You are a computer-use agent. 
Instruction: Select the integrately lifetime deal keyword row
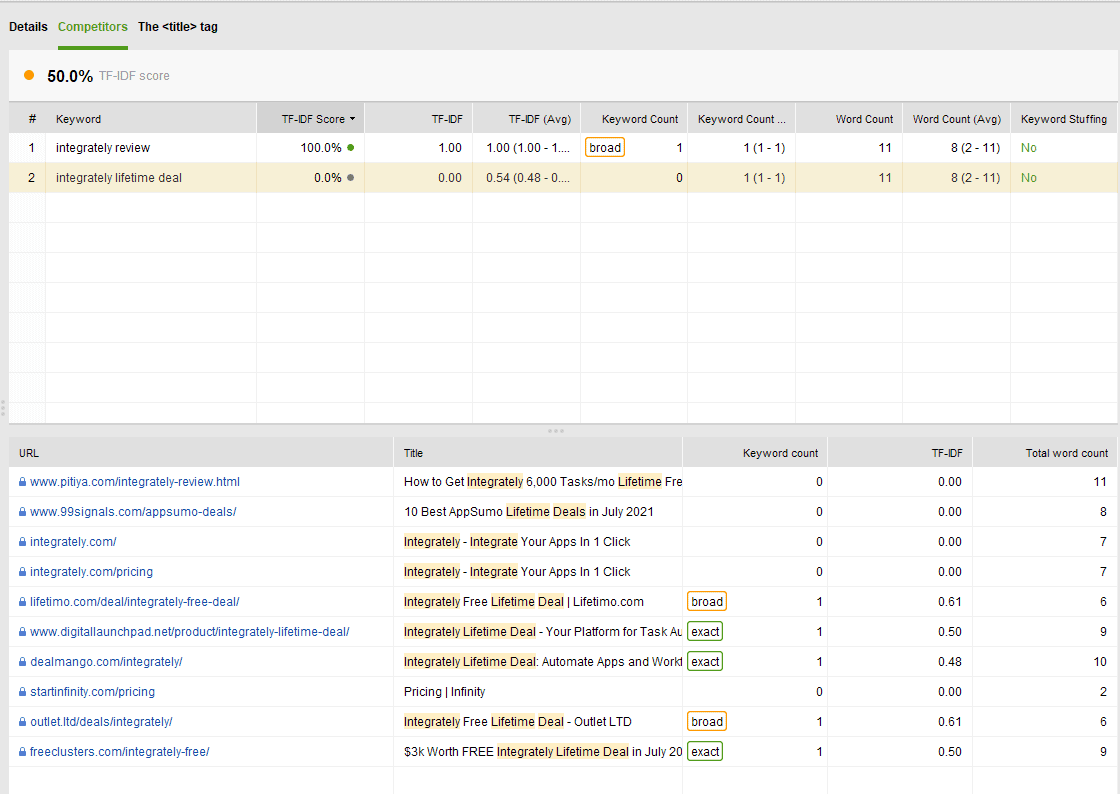pyautogui.click(x=563, y=178)
